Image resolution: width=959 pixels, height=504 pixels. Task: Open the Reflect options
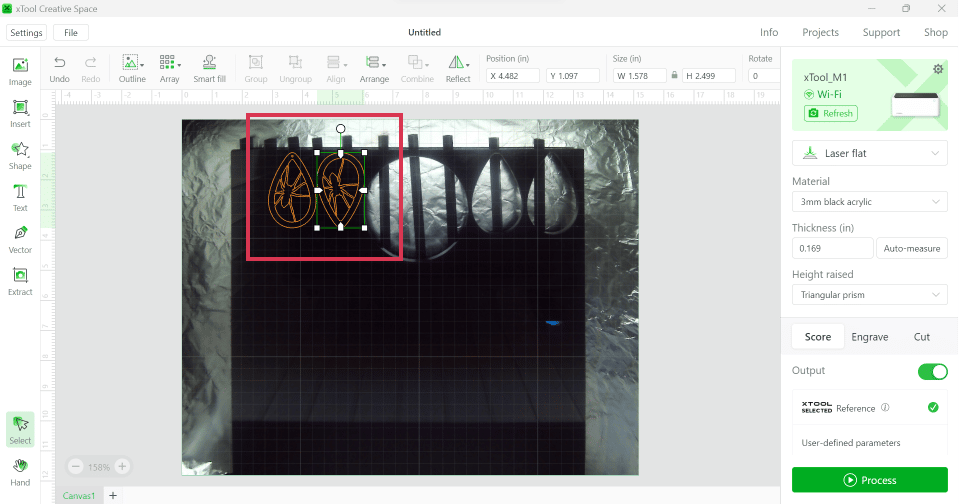458,69
